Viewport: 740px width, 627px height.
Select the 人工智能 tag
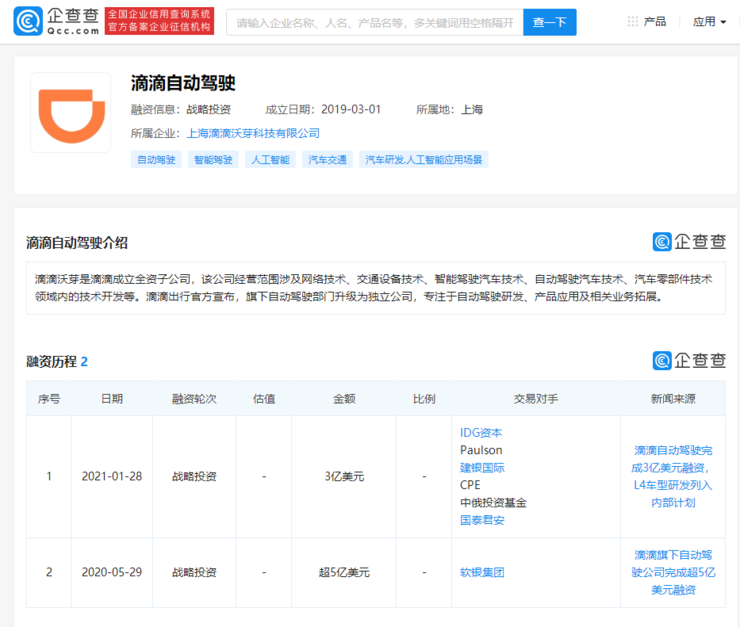(x=270, y=159)
